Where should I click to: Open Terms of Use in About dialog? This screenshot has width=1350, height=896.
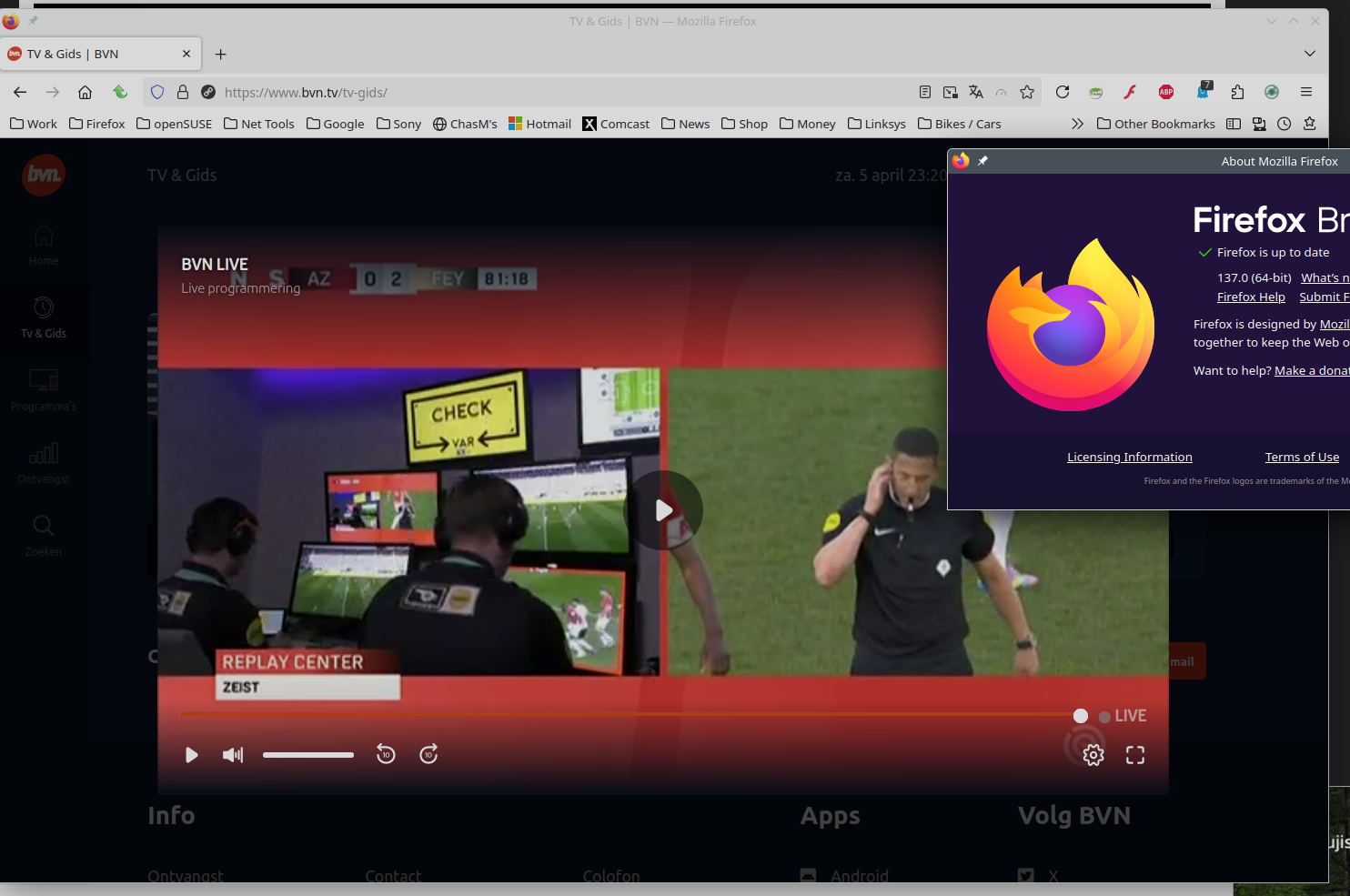coord(1302,458)
